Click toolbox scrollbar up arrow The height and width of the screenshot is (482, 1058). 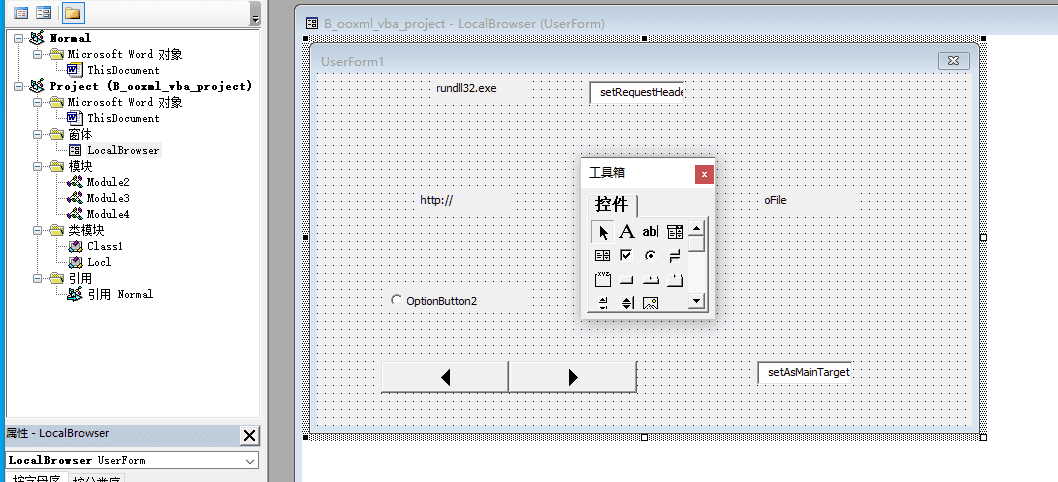pyautogui.click(x=696, y=228)
